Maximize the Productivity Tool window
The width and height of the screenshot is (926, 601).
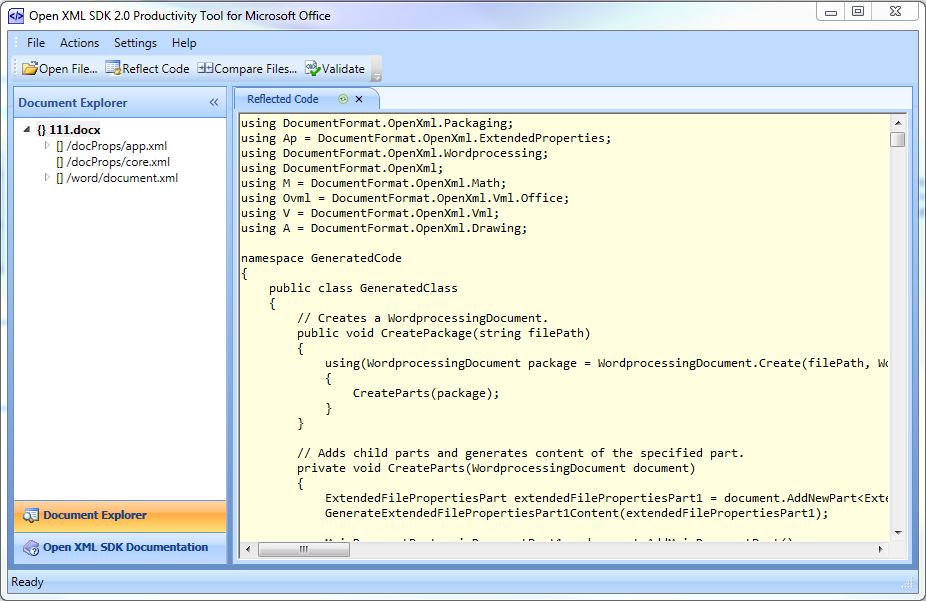(x=858, y=12)
